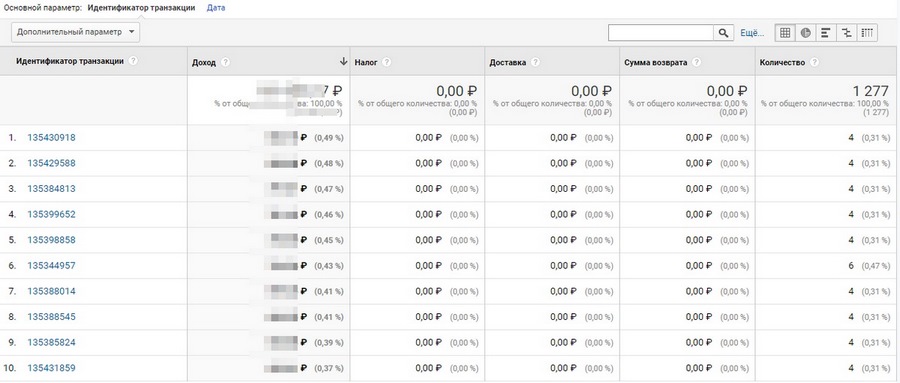Select quantity 6 in row 135344957
This screenshot has height=383, width=900.
tap(851, 266)
